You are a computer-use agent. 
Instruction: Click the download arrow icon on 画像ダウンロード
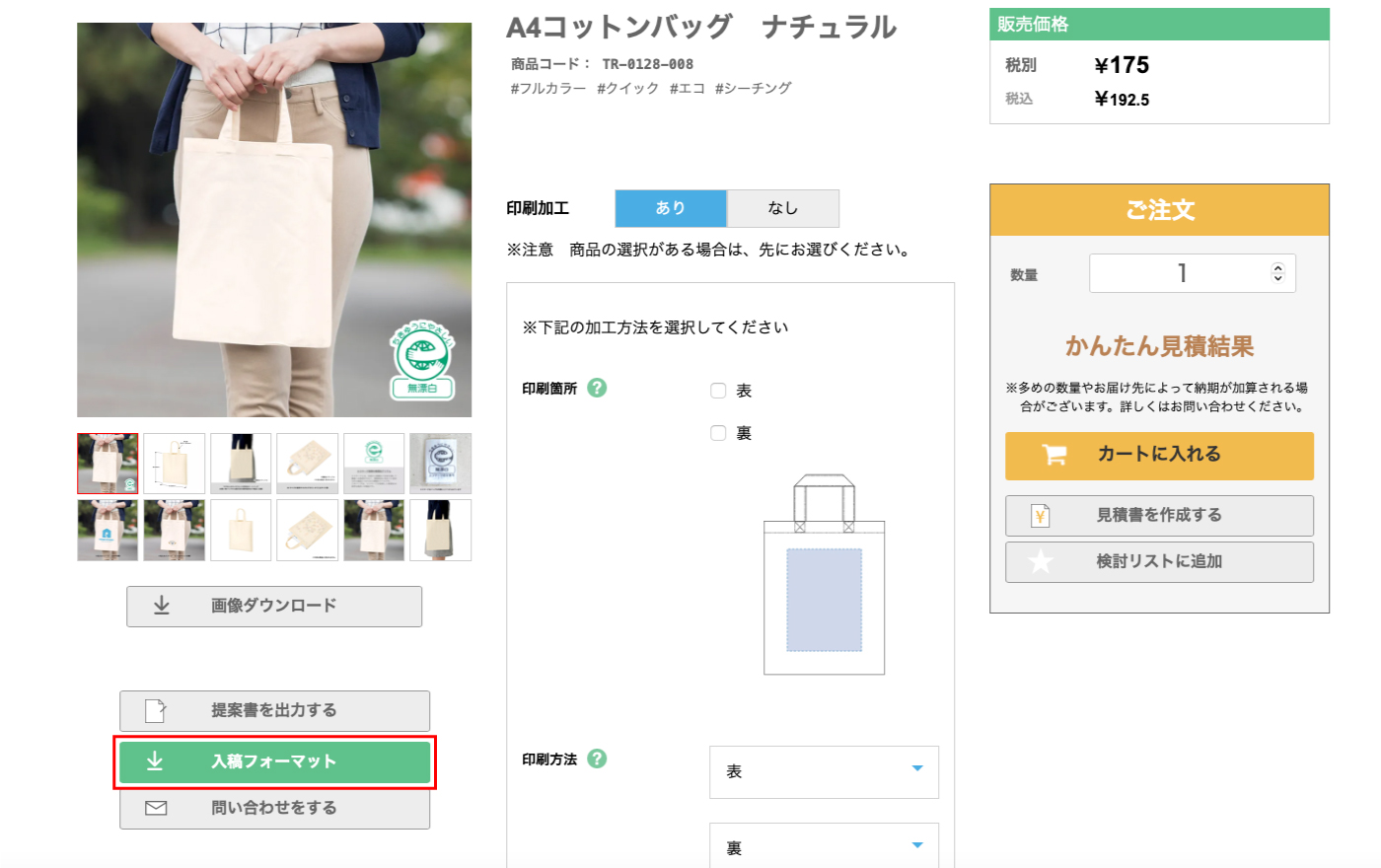click(162, 606)
